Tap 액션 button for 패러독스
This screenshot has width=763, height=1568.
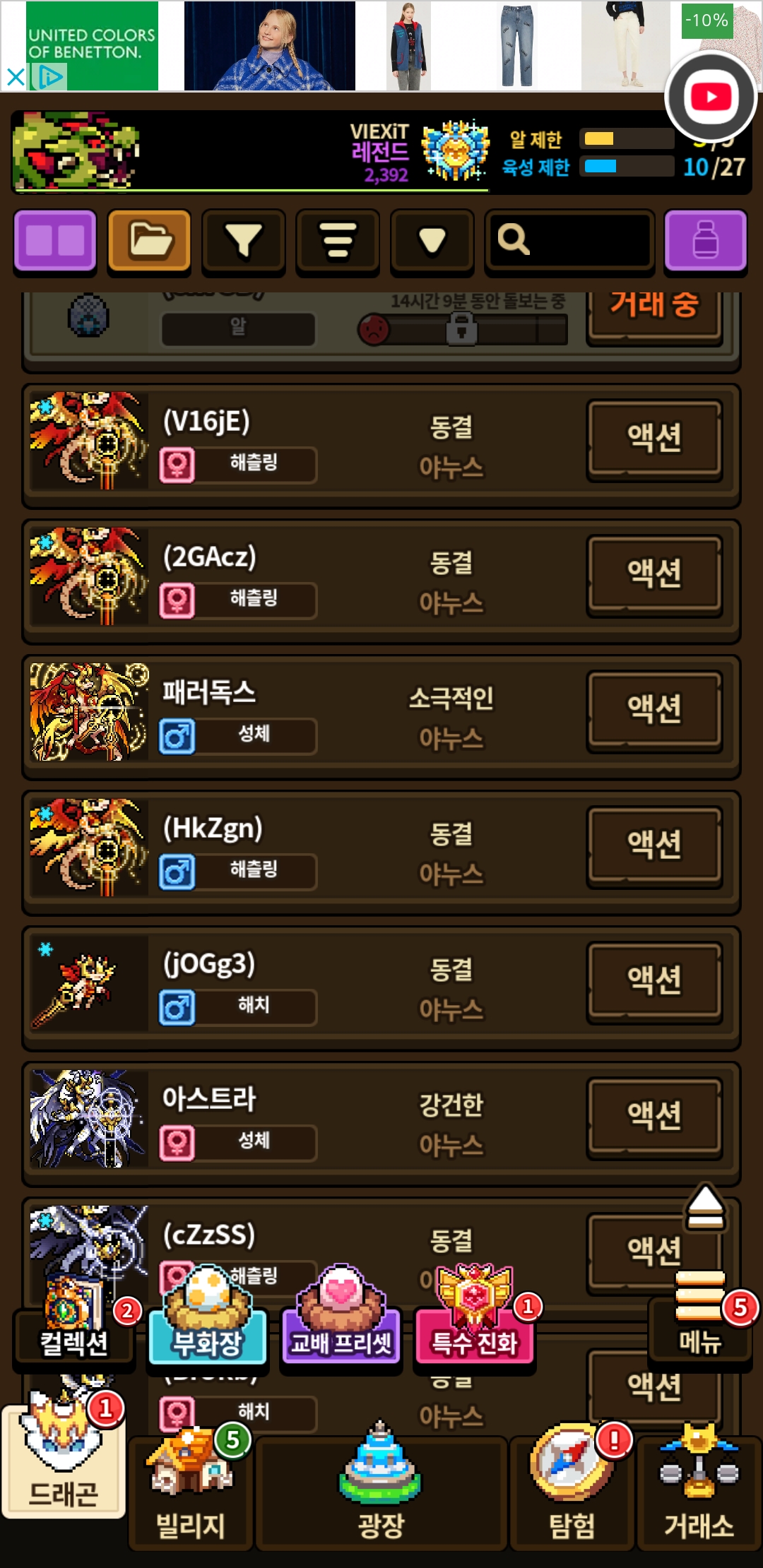click(655, 710)
